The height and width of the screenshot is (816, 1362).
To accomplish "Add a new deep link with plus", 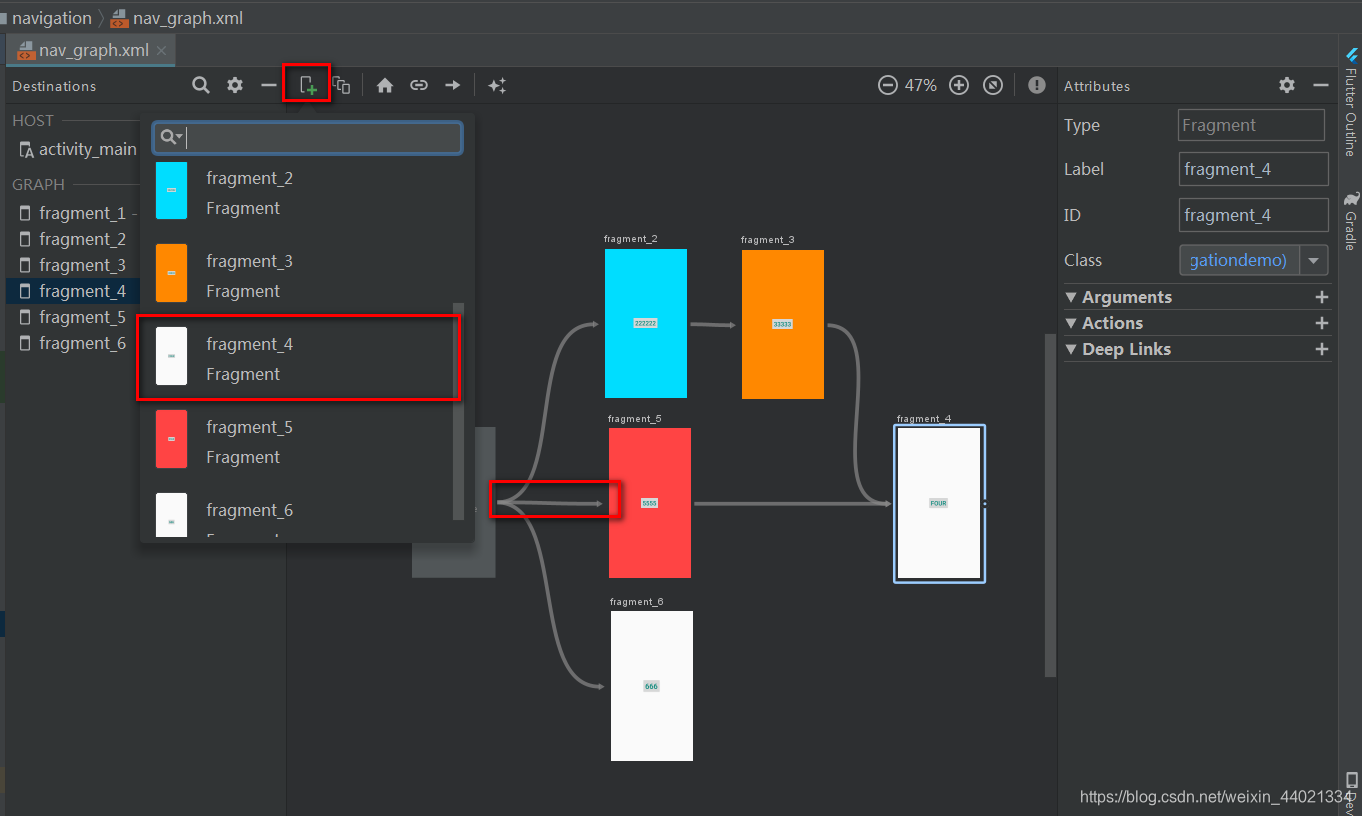I will pyautogui.click(x=1322, y=349).
